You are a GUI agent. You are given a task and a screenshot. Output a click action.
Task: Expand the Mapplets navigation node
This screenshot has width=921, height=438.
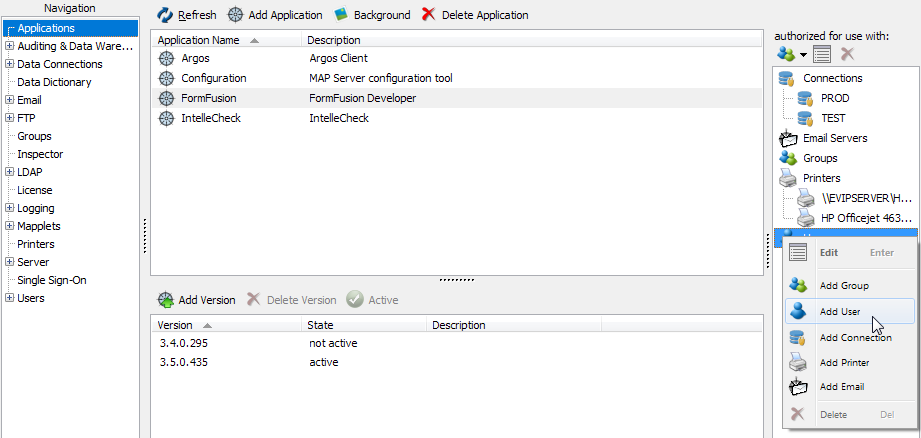point(9,226)
